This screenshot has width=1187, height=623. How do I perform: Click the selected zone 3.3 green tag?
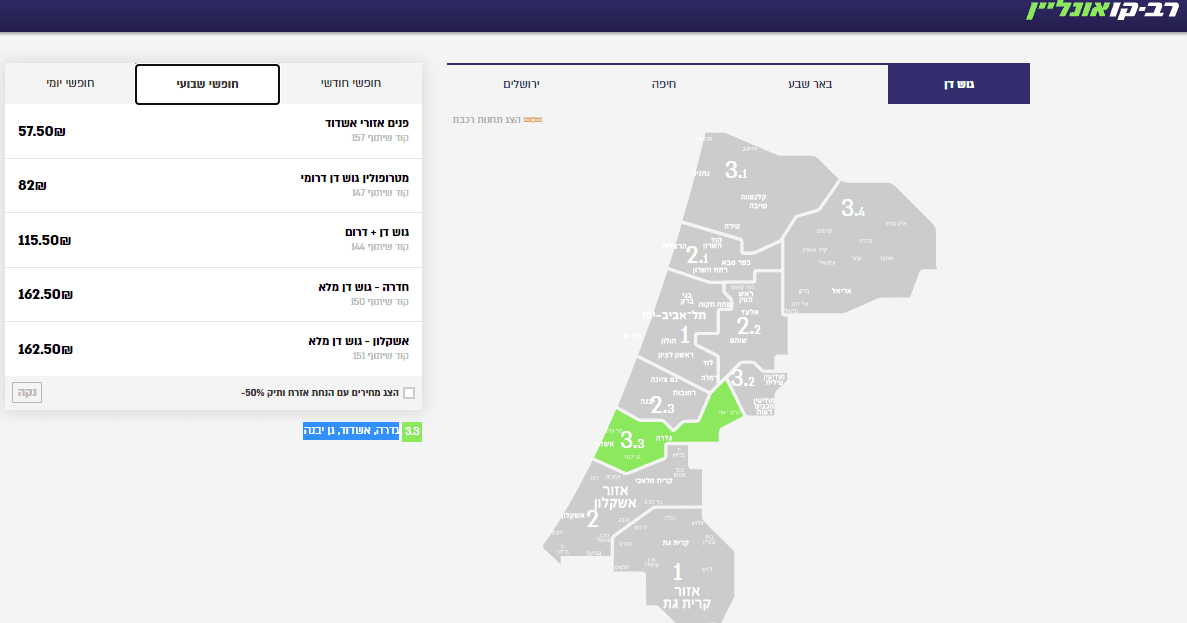coord(412,431)
